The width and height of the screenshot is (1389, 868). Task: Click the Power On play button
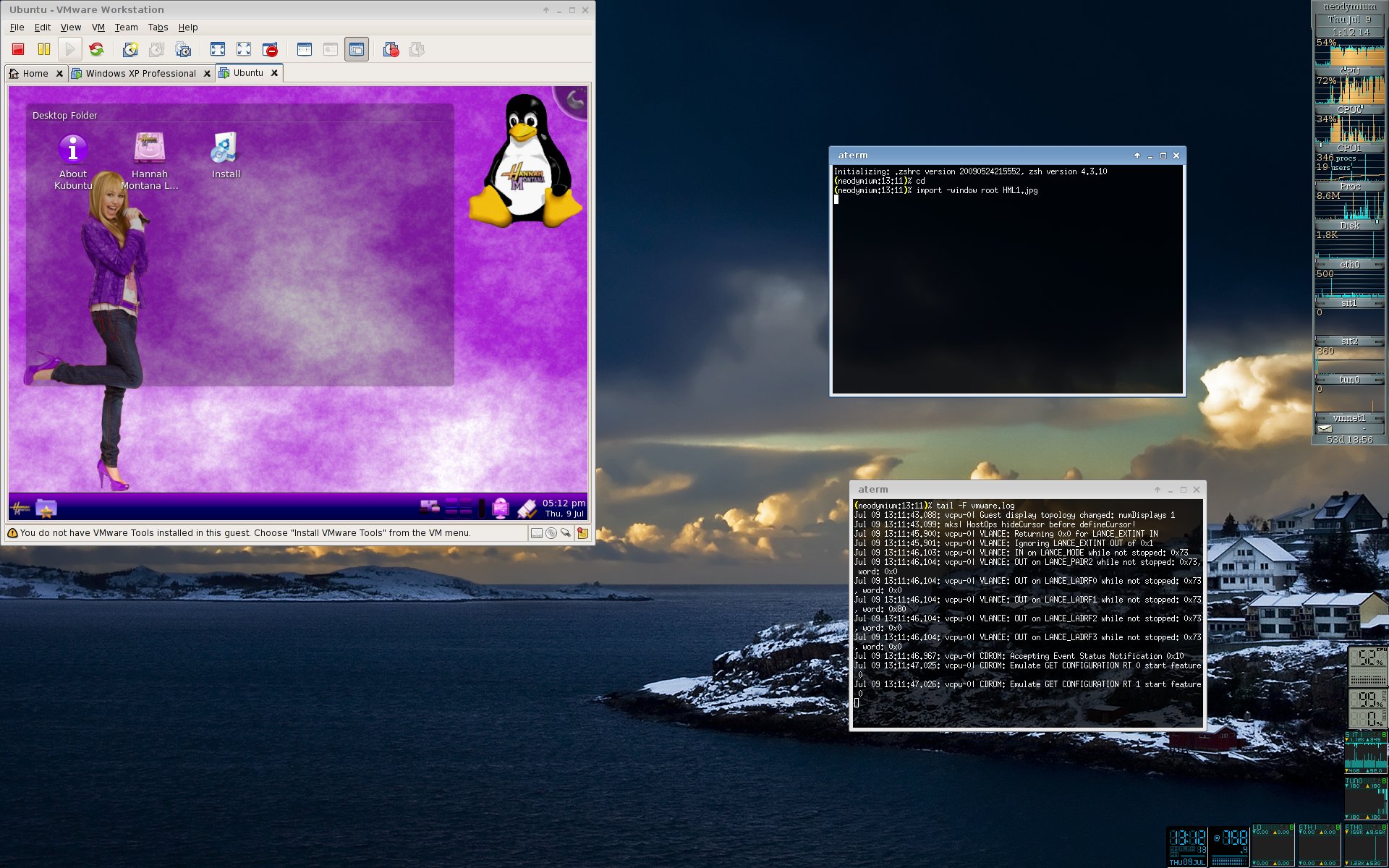tap(70, 49)
